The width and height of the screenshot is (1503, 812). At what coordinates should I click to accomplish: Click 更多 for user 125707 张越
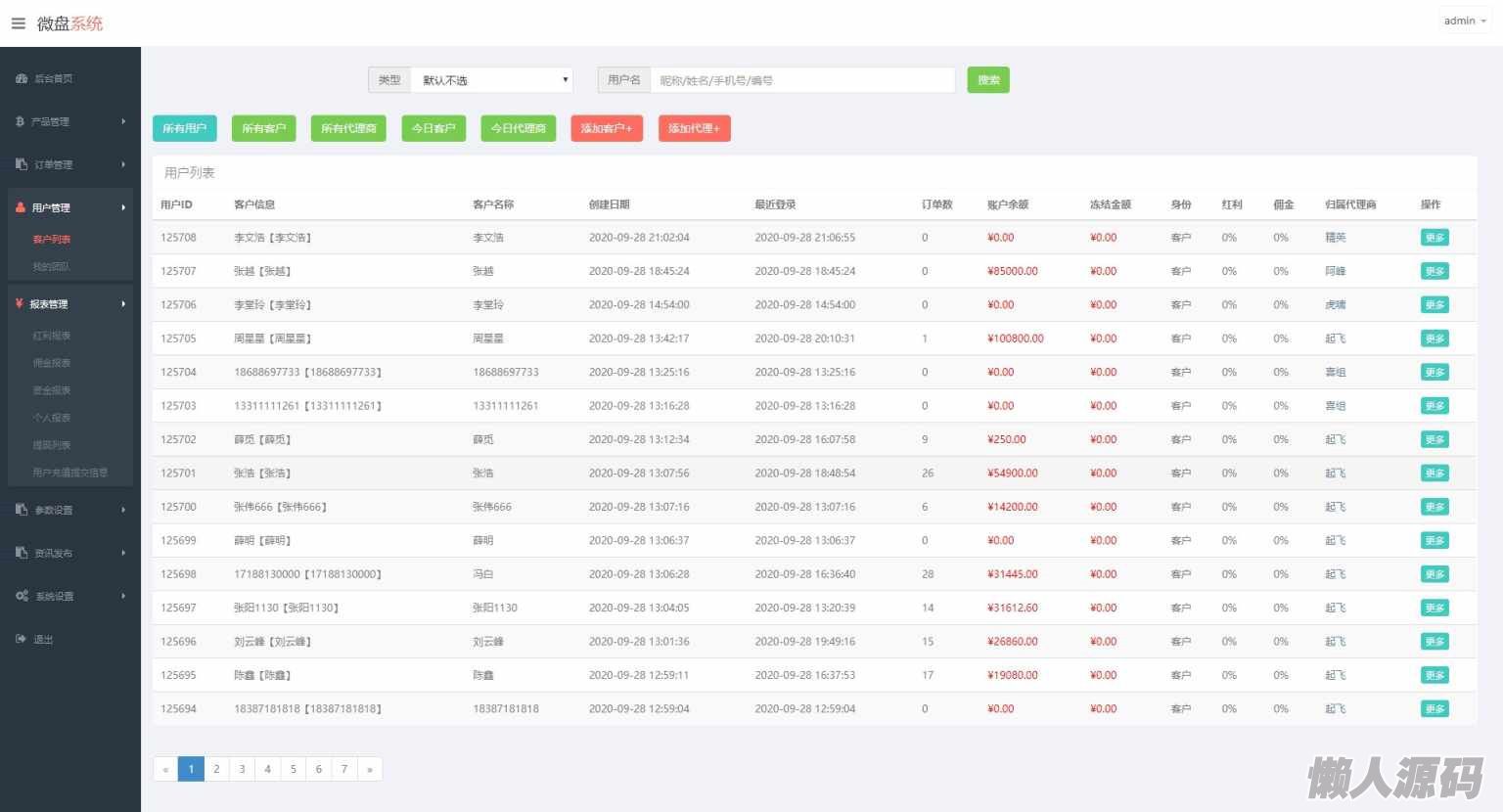[x=1435, y=271]
